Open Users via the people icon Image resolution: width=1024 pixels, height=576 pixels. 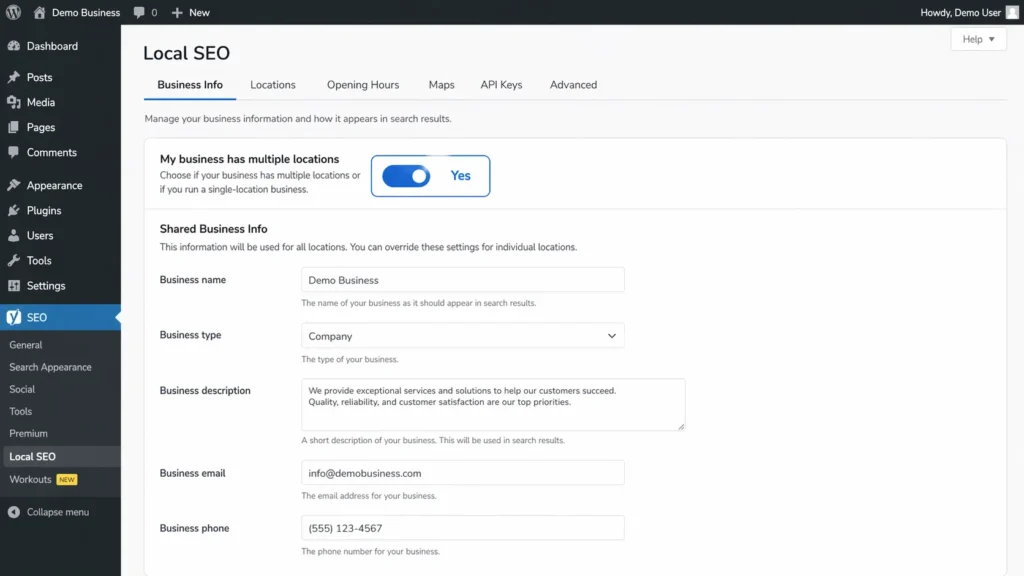pos(14,235)
